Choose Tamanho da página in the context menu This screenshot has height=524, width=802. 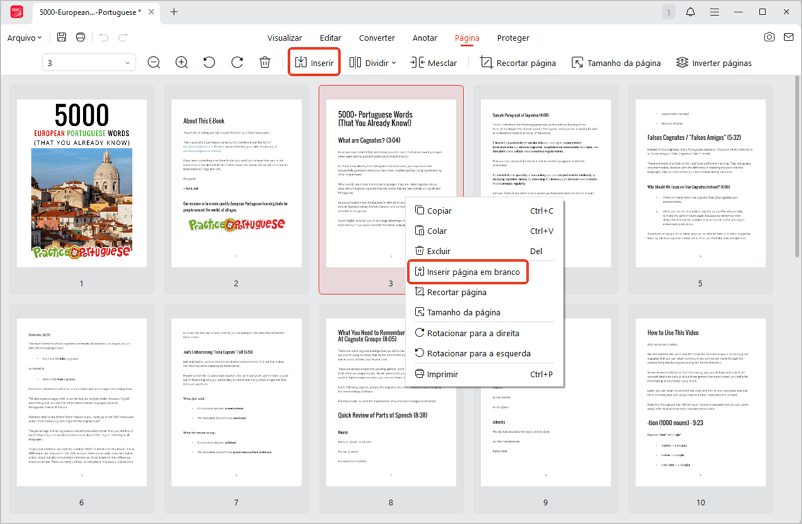click(x=484, y=312)
